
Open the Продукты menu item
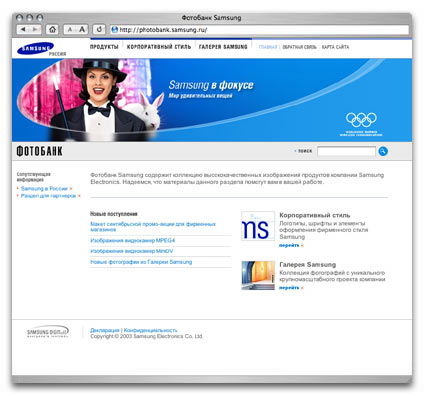[104, 47]
